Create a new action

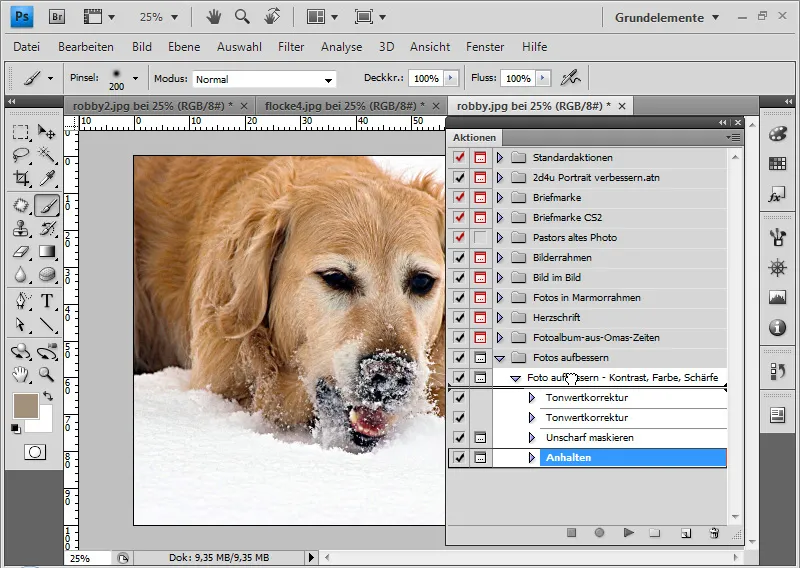point(686,533)
